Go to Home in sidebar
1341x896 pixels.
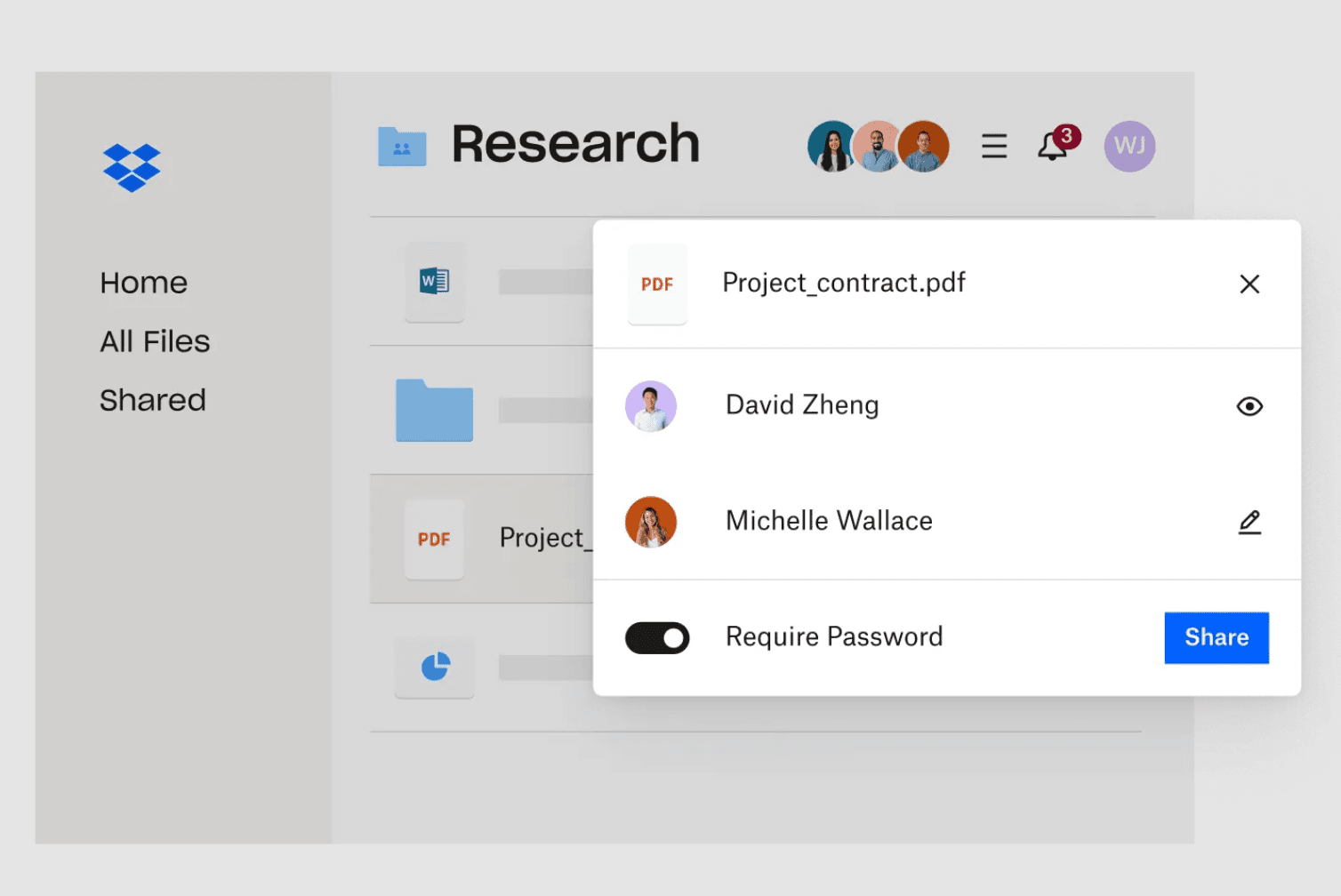(x=144, y=283)
